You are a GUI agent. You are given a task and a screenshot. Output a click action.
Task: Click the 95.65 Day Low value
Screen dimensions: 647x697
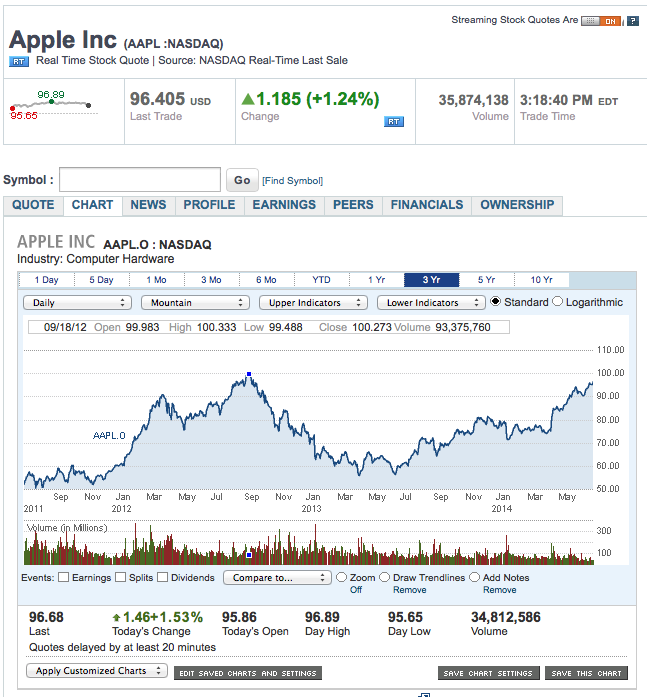405,617
